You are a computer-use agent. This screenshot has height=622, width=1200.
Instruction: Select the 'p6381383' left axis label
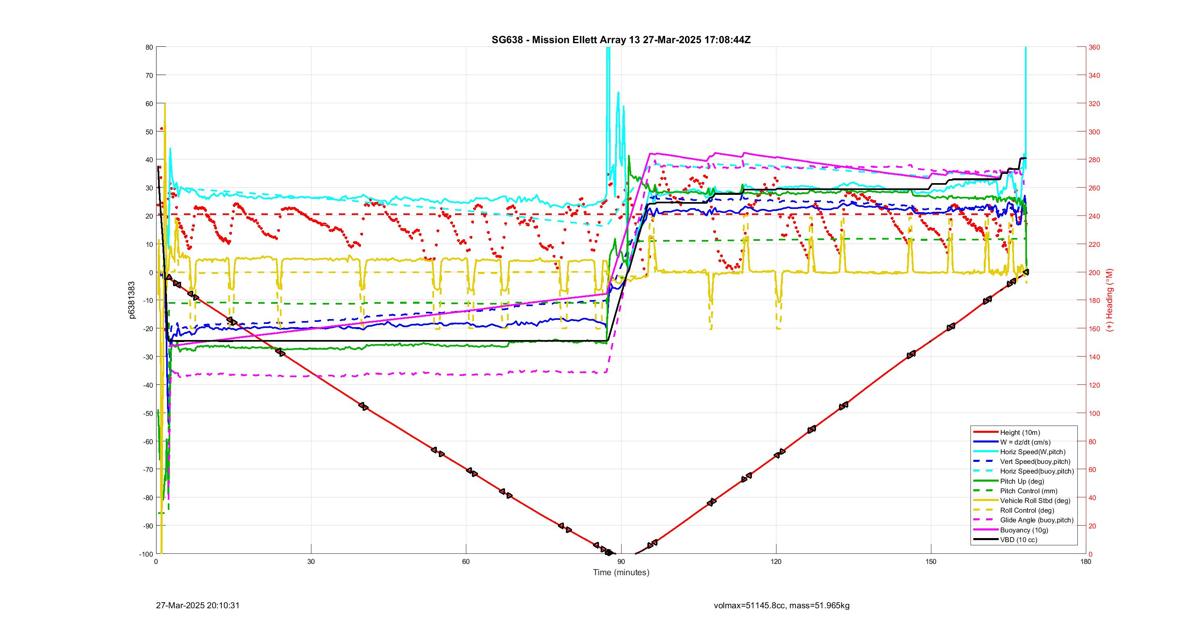[131, 301]
